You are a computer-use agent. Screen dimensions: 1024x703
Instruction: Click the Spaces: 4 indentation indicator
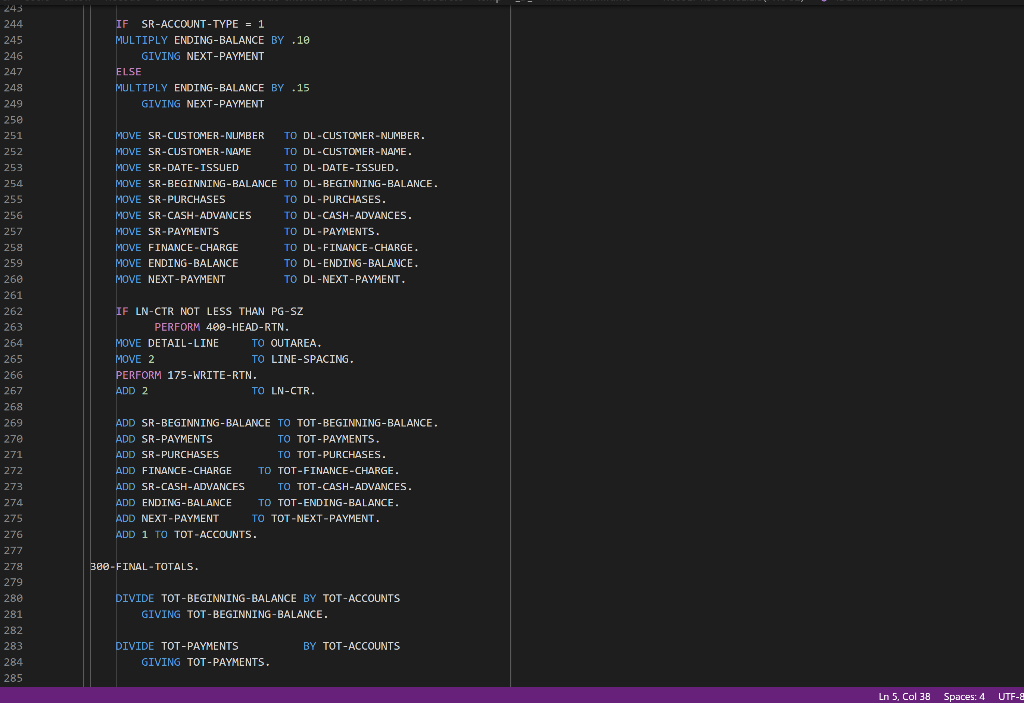tap(963, 696)
